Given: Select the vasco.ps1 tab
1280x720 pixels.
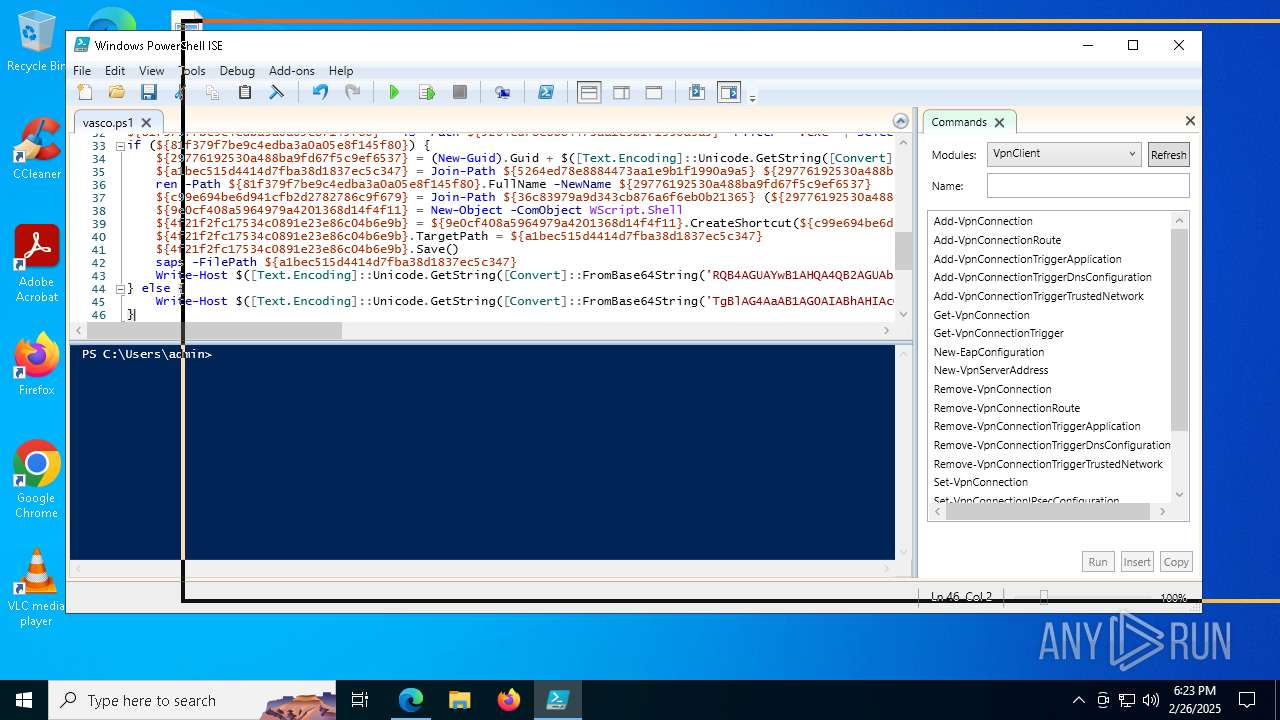Looking at the screenshot, I should tap(108, 123).
